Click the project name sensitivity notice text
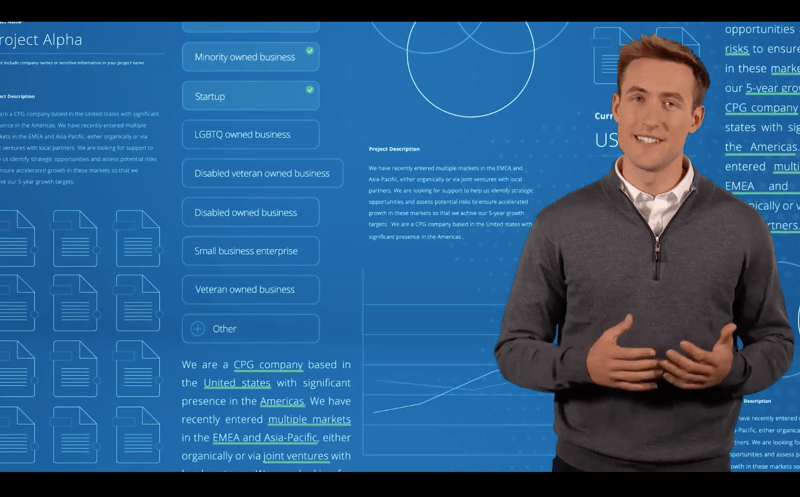 72,63
